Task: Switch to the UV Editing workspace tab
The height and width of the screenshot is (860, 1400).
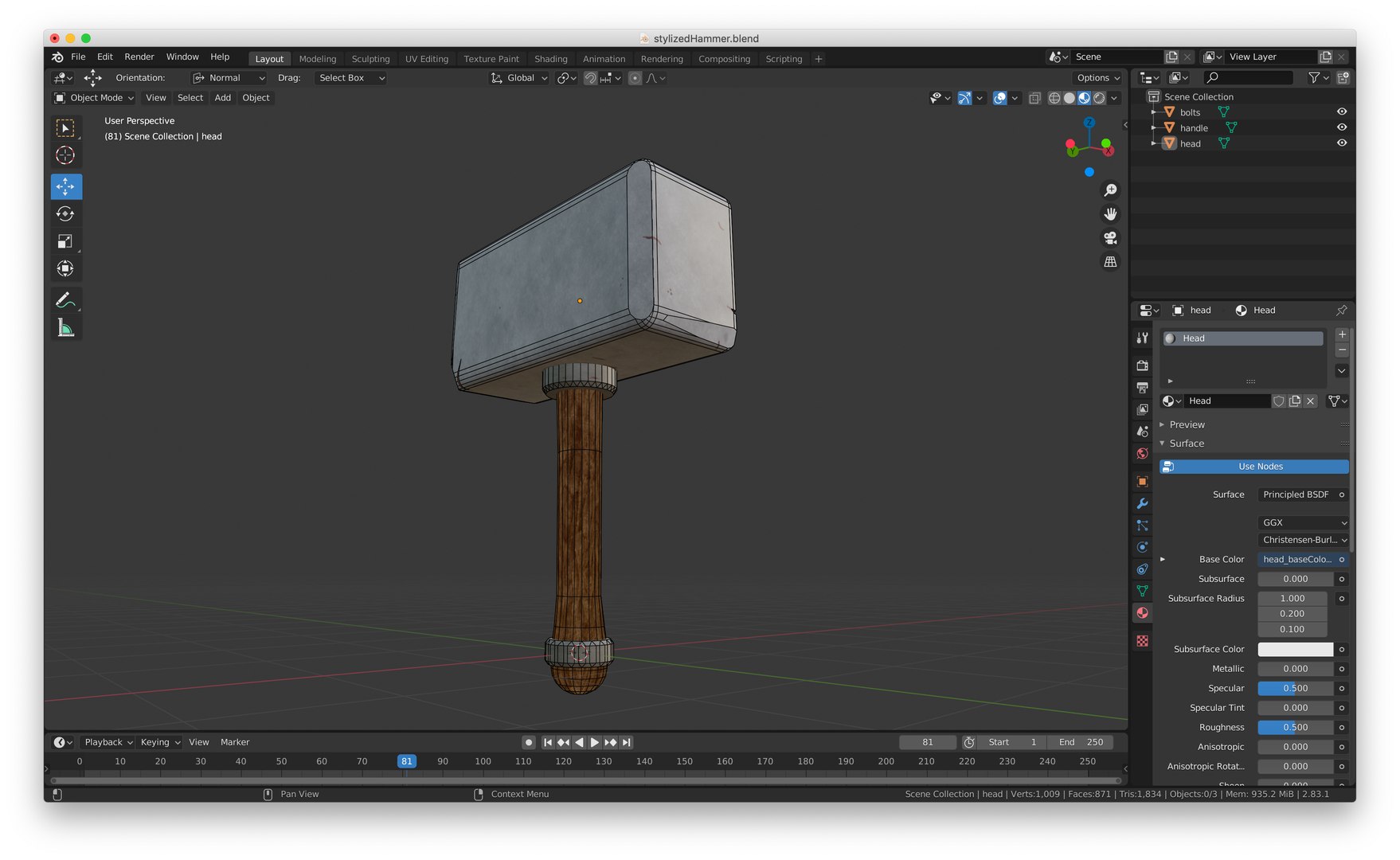Action: pyautogui.click(x=427, y=59)
